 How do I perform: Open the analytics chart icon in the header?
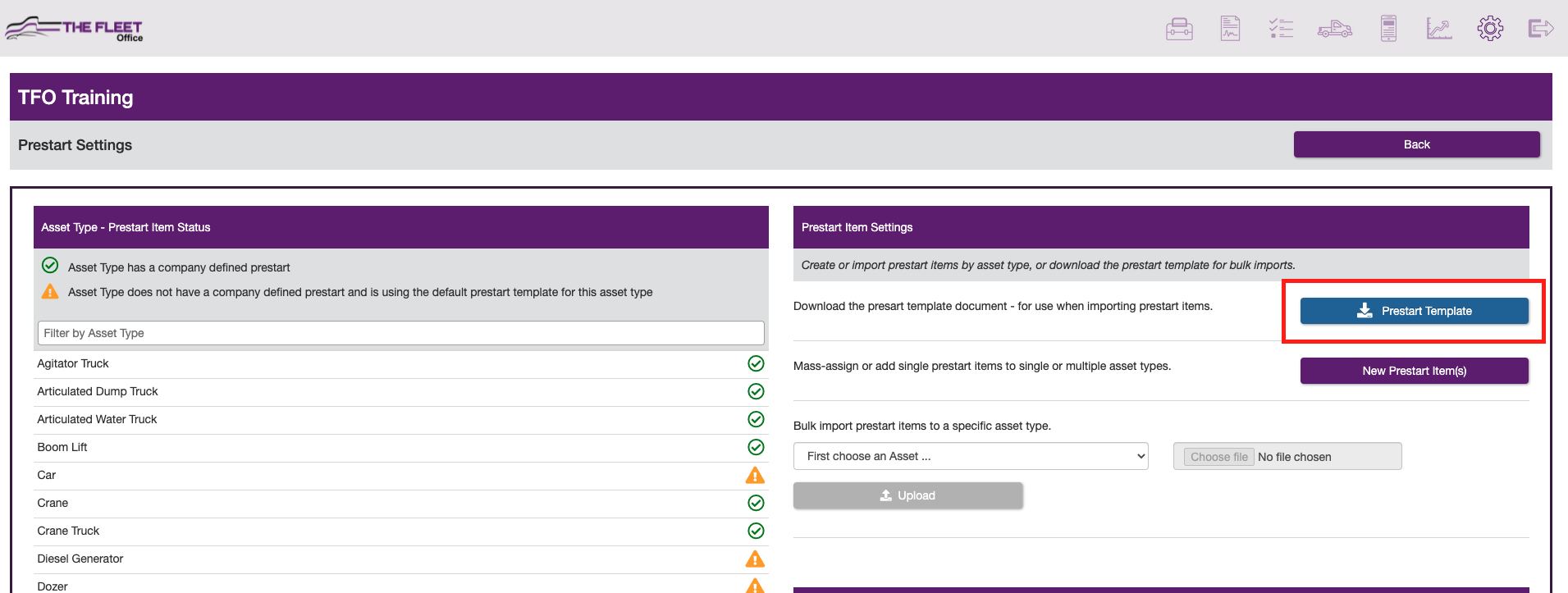pyautogui.click(x=1439, y=29)
